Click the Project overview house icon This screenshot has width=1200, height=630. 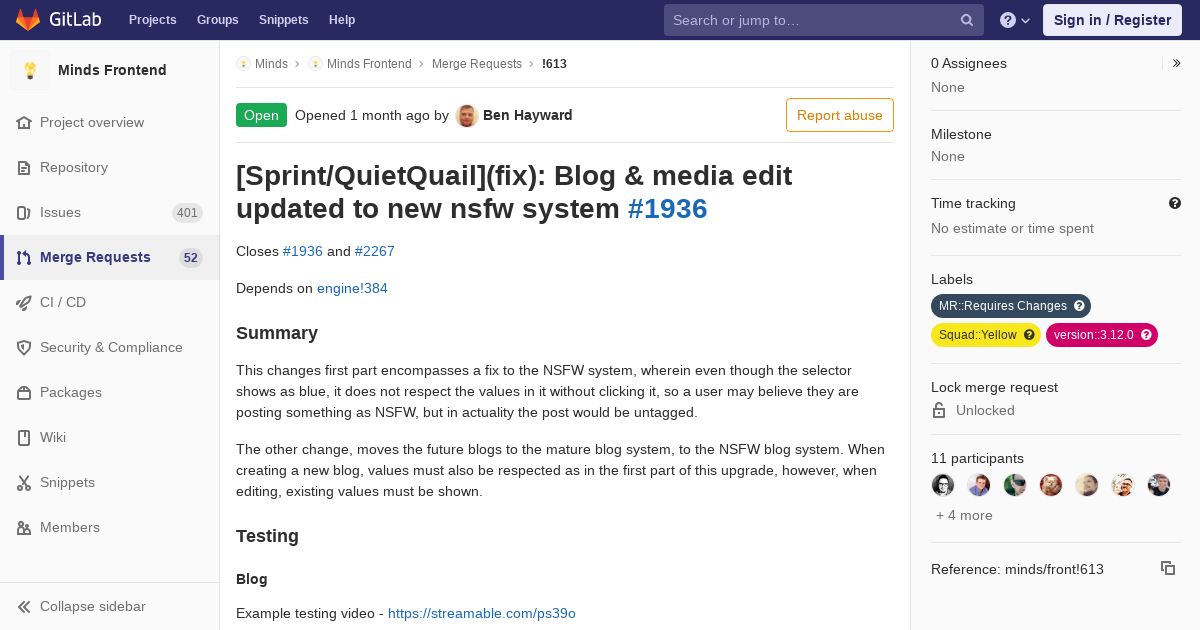(x=24, y=122)
